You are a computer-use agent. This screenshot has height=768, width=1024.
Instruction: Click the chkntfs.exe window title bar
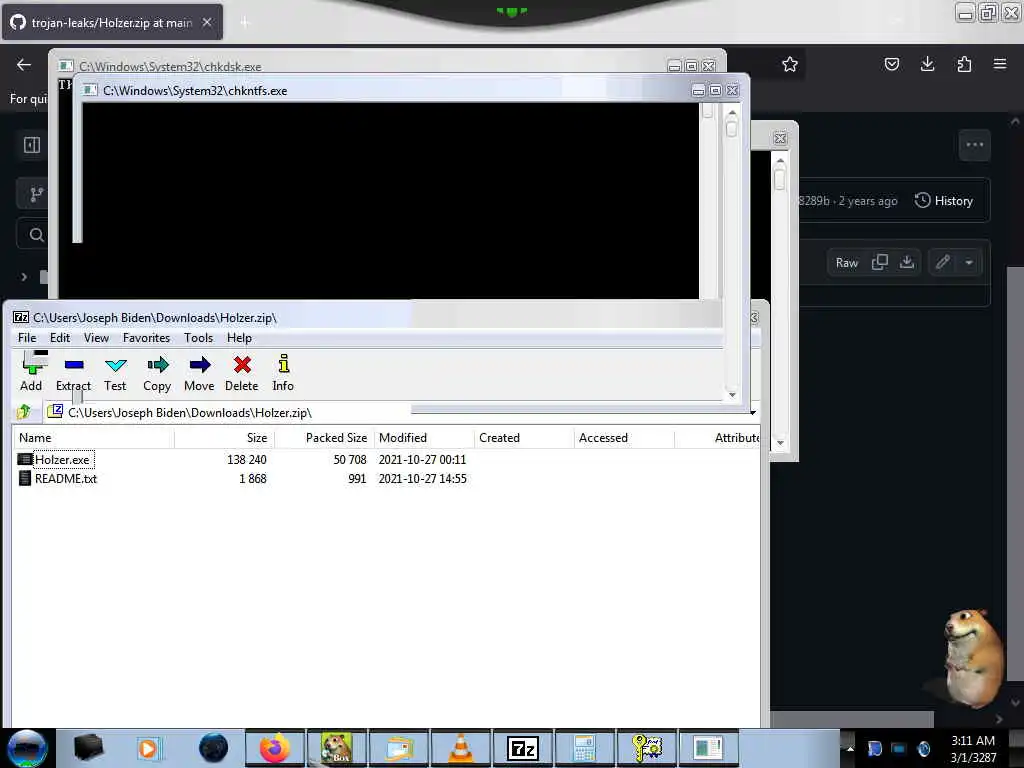coord(385,90)
